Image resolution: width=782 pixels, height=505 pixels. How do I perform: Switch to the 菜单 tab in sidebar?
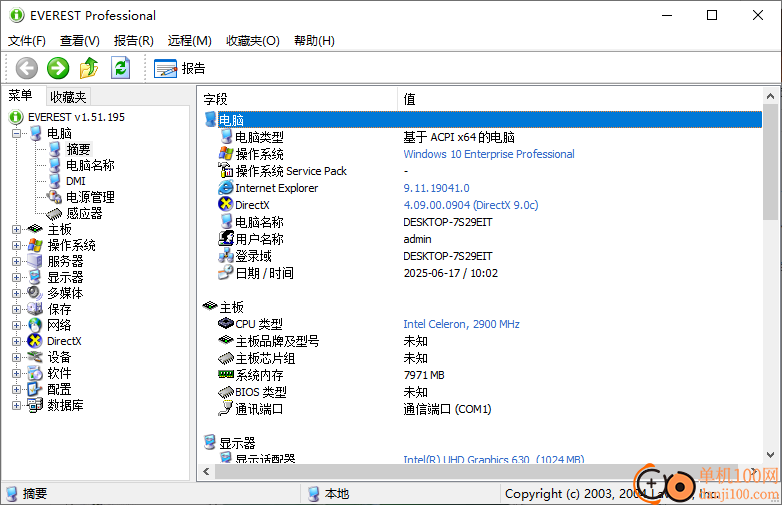pyautogui.click(x=20, y=95)
